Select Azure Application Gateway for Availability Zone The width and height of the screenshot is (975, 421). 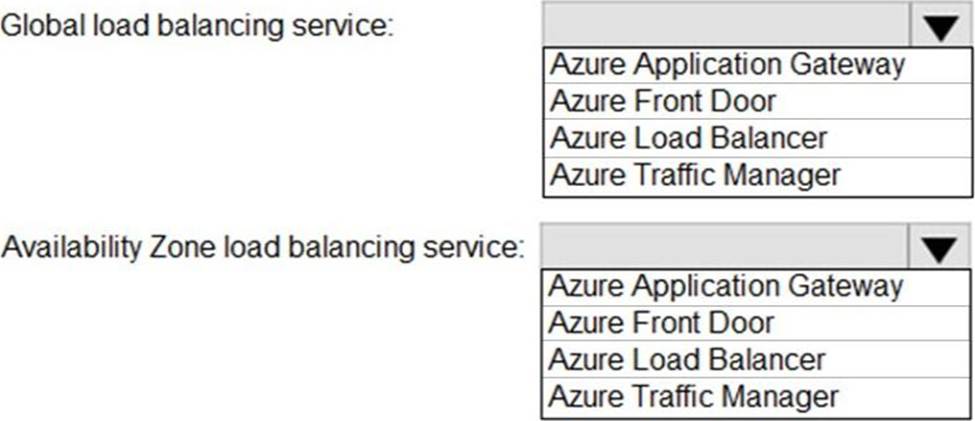tap(756, 287)
